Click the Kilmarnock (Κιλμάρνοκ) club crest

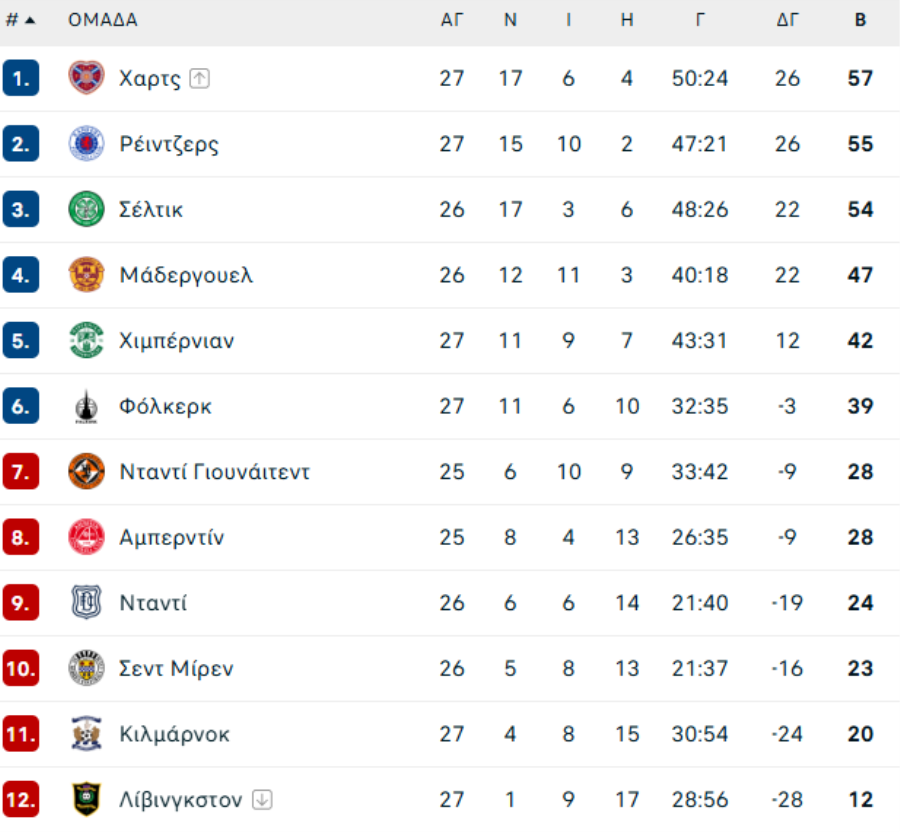[86, 734]
